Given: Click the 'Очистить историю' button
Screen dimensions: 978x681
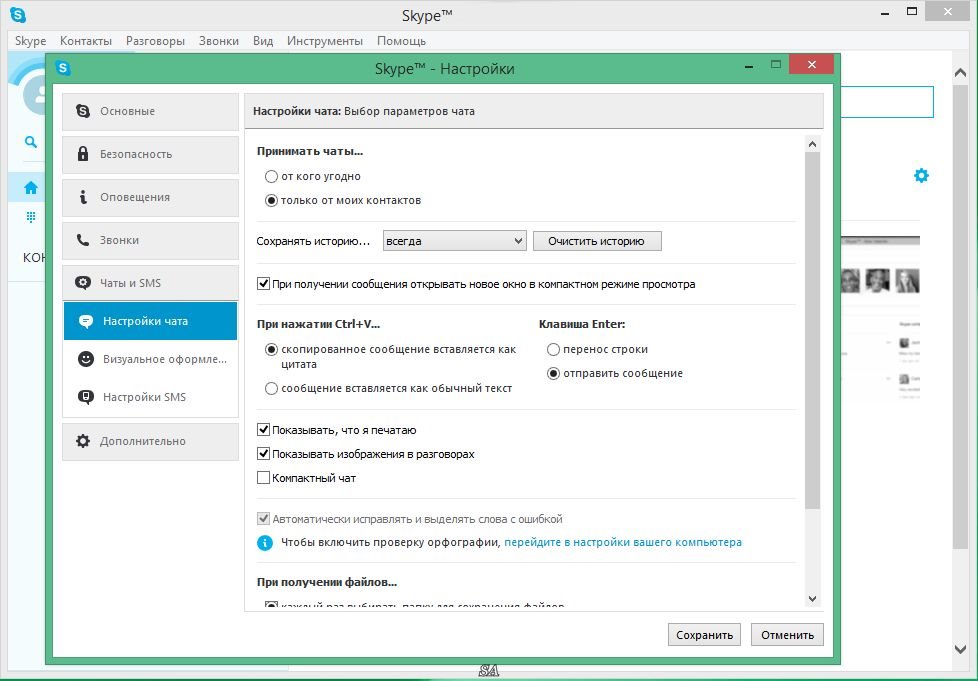Looking at the screenshot, I should click(x=597, y=241).
